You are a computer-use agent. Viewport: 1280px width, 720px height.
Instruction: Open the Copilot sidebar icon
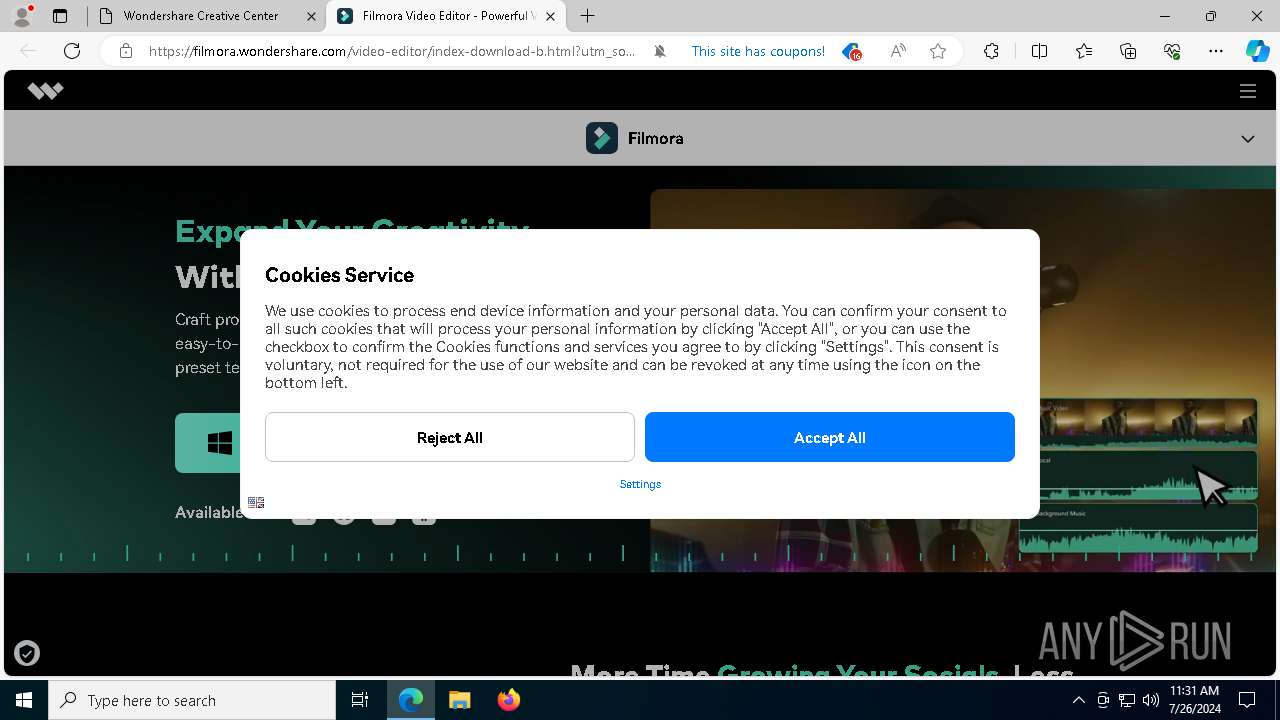(1257, 51)
